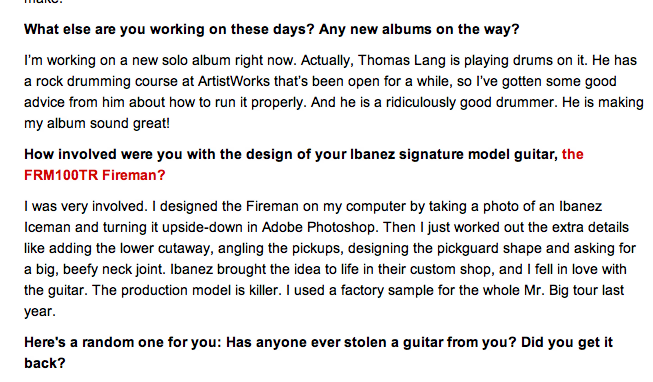Screen dimensions: 653x382
Task: Click the Ibanez signature model guitar question text
Action: click(291, 155)
